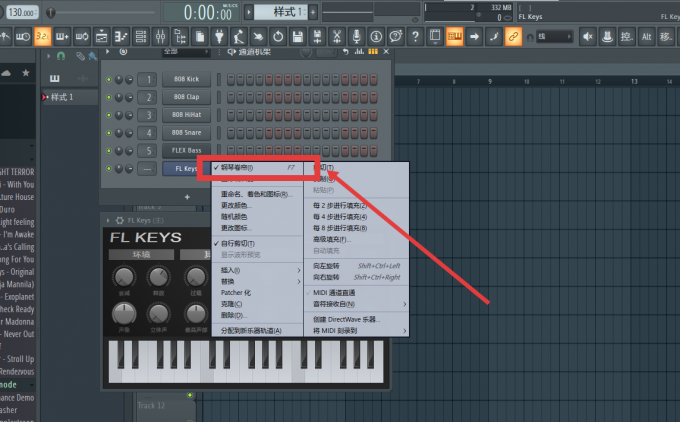Toggle first step button of 808 Clap

click(x=231, y=97)
